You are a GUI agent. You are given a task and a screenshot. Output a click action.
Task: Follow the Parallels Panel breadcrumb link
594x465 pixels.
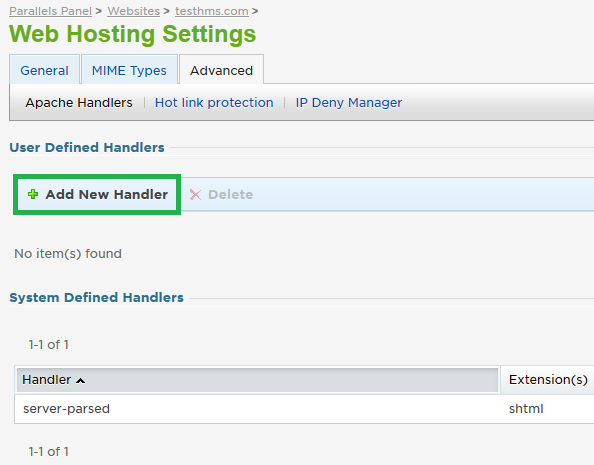(50, 11)
